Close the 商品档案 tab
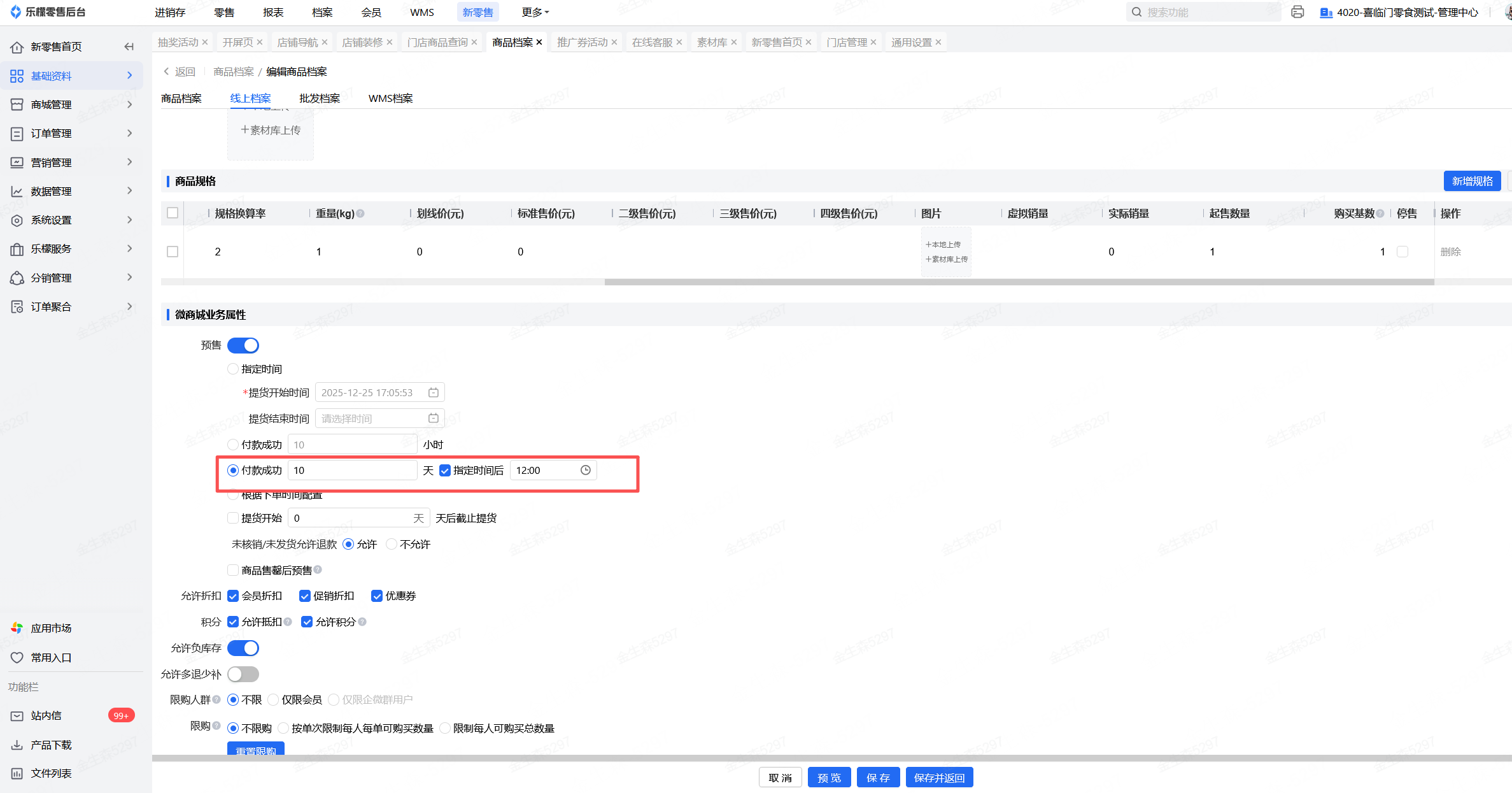The image size is (1512, 793). (539, 42)
